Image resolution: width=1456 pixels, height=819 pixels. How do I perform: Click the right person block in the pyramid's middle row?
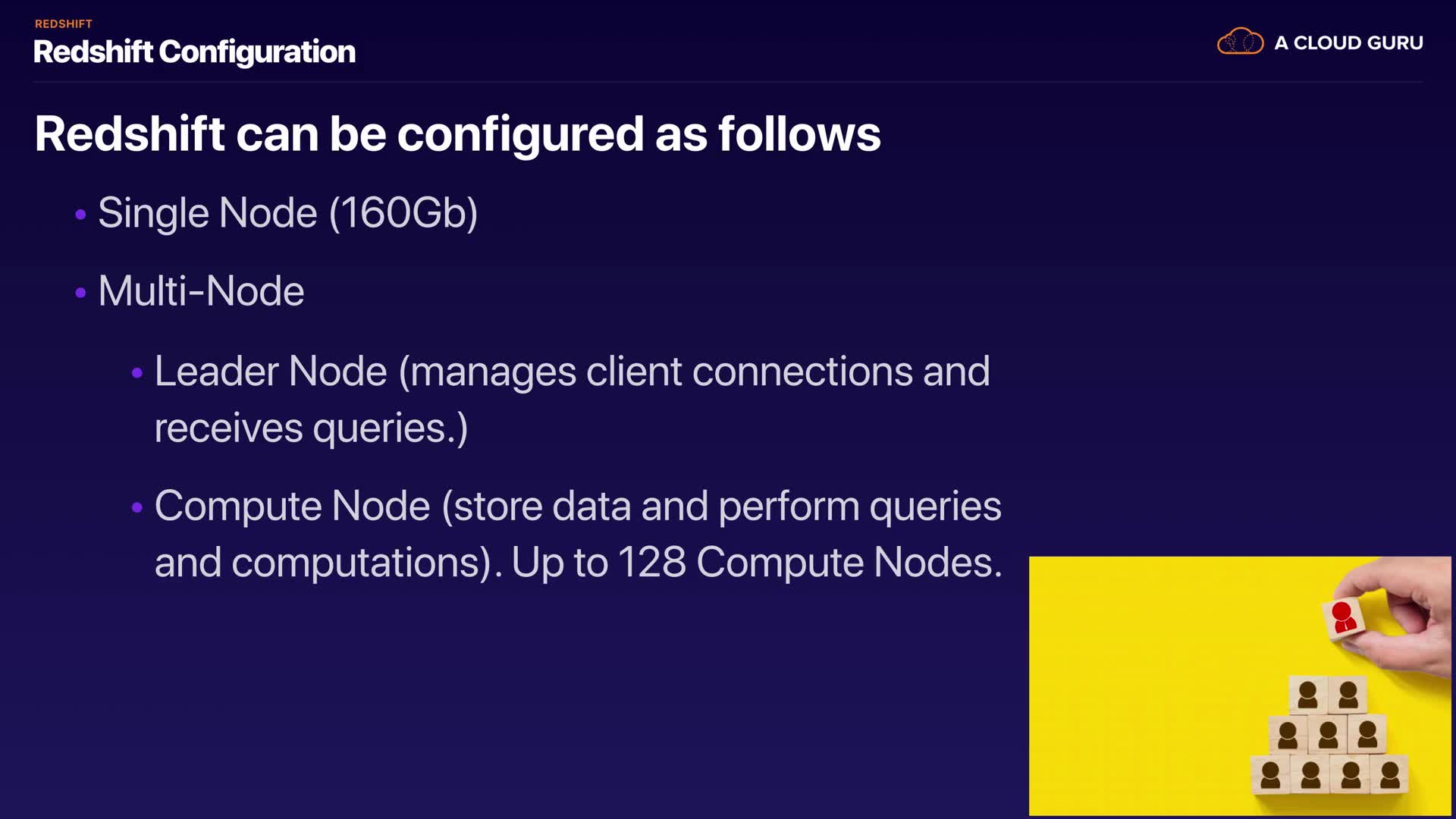pos(1367,734)
